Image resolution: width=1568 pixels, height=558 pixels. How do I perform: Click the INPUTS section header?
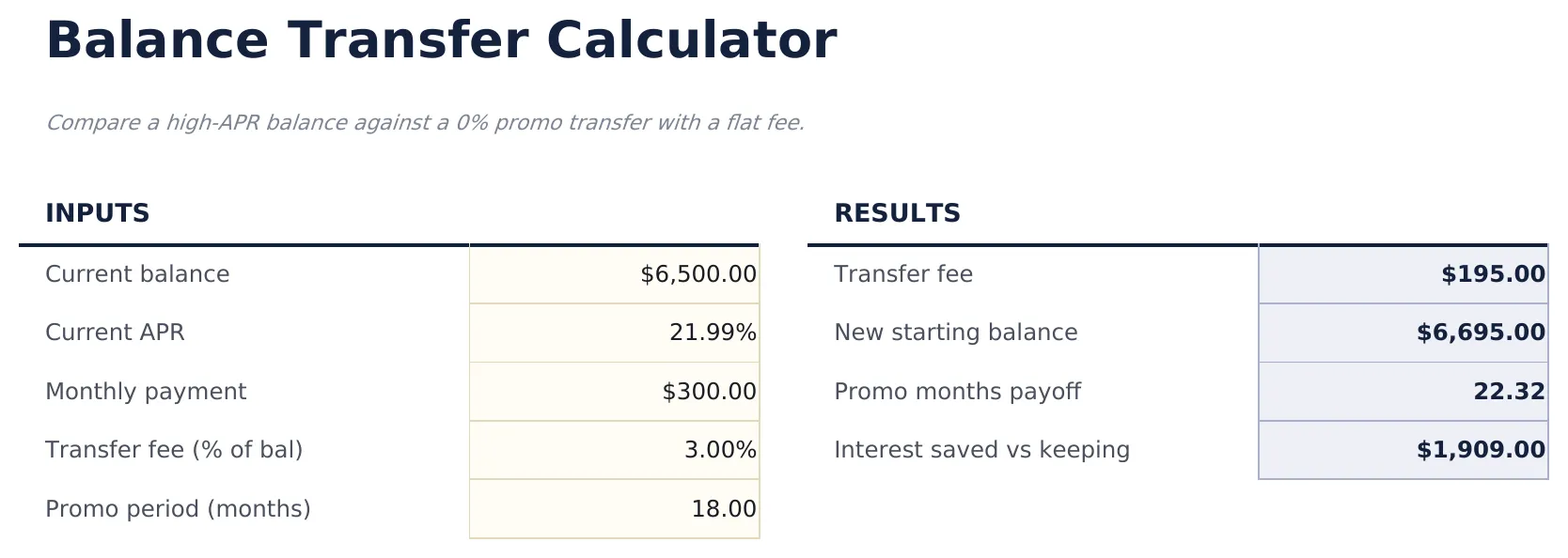pyautogui.click(x=98, y=213)
